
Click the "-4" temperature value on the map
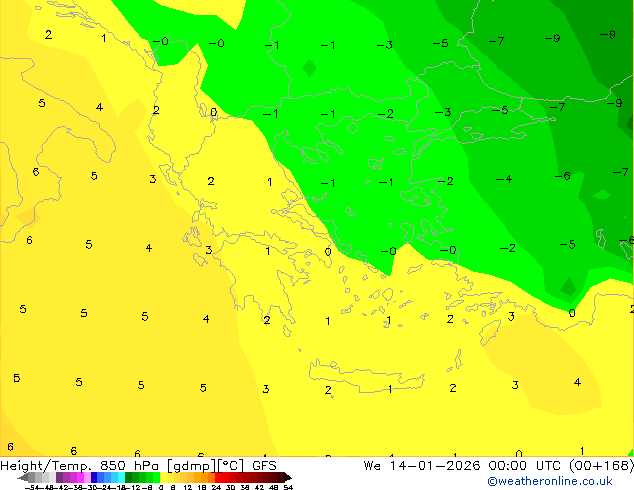point(504,179)
